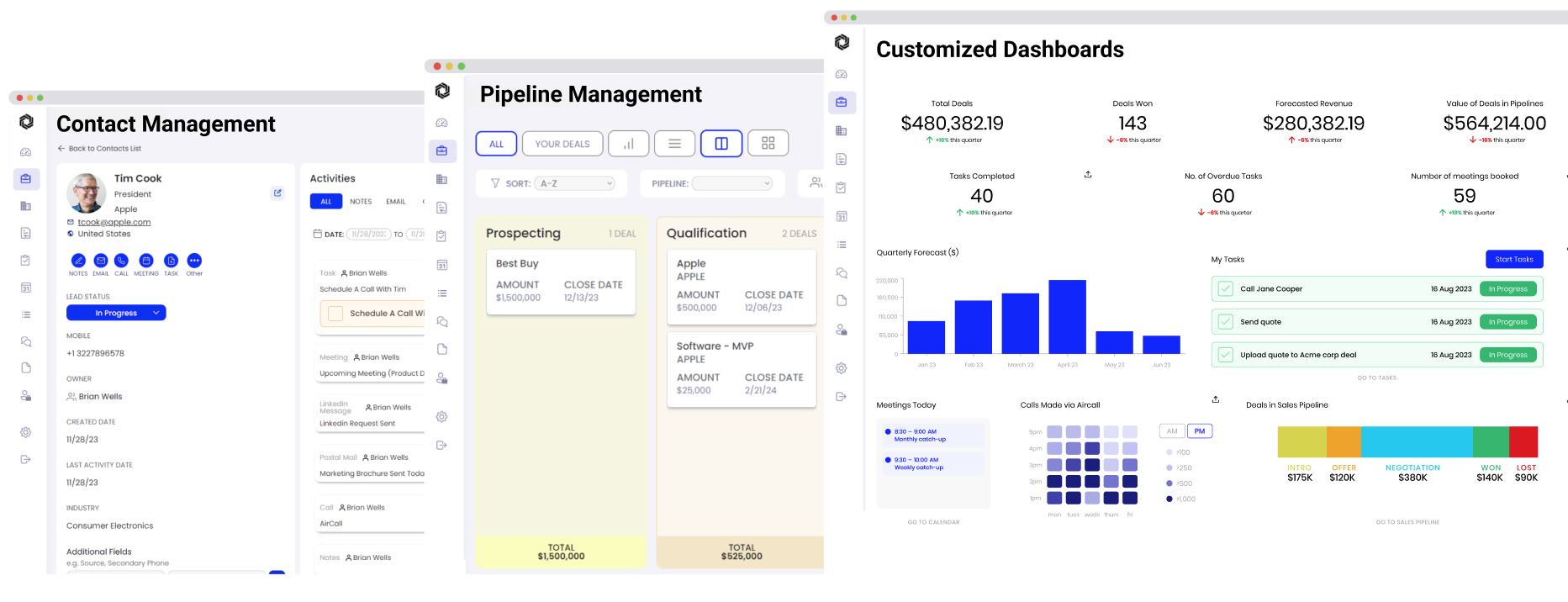1568x602 pixels.
Task: Click GO TO TASKS link
Action: click(x=1377, y=378)
